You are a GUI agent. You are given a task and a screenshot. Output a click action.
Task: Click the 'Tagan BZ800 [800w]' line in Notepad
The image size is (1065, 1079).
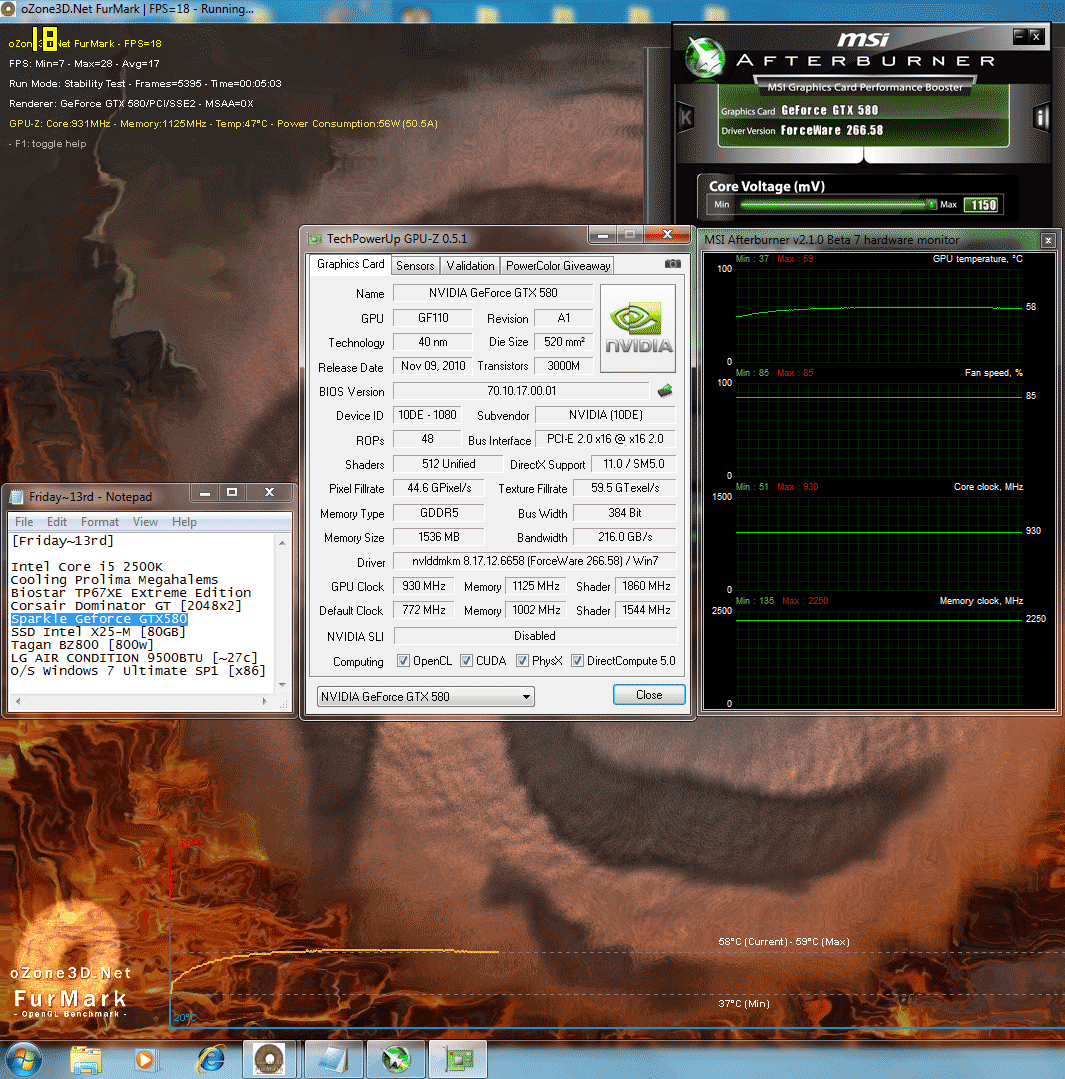pos(82,645)
